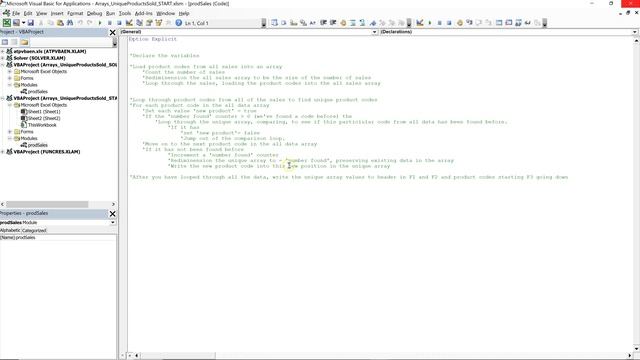Select Sheet2 (Sheet2) in project tree
The height and width of the screenshot is (360, 640).
(x=40, y=118)
